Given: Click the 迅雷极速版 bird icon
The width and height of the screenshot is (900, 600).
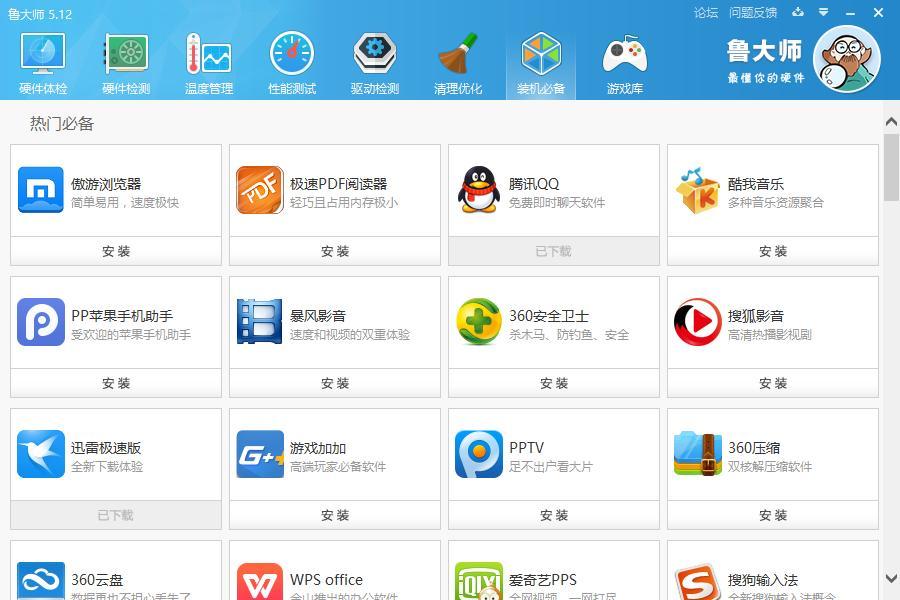Looking at the screenshot, I should [41, 454].
